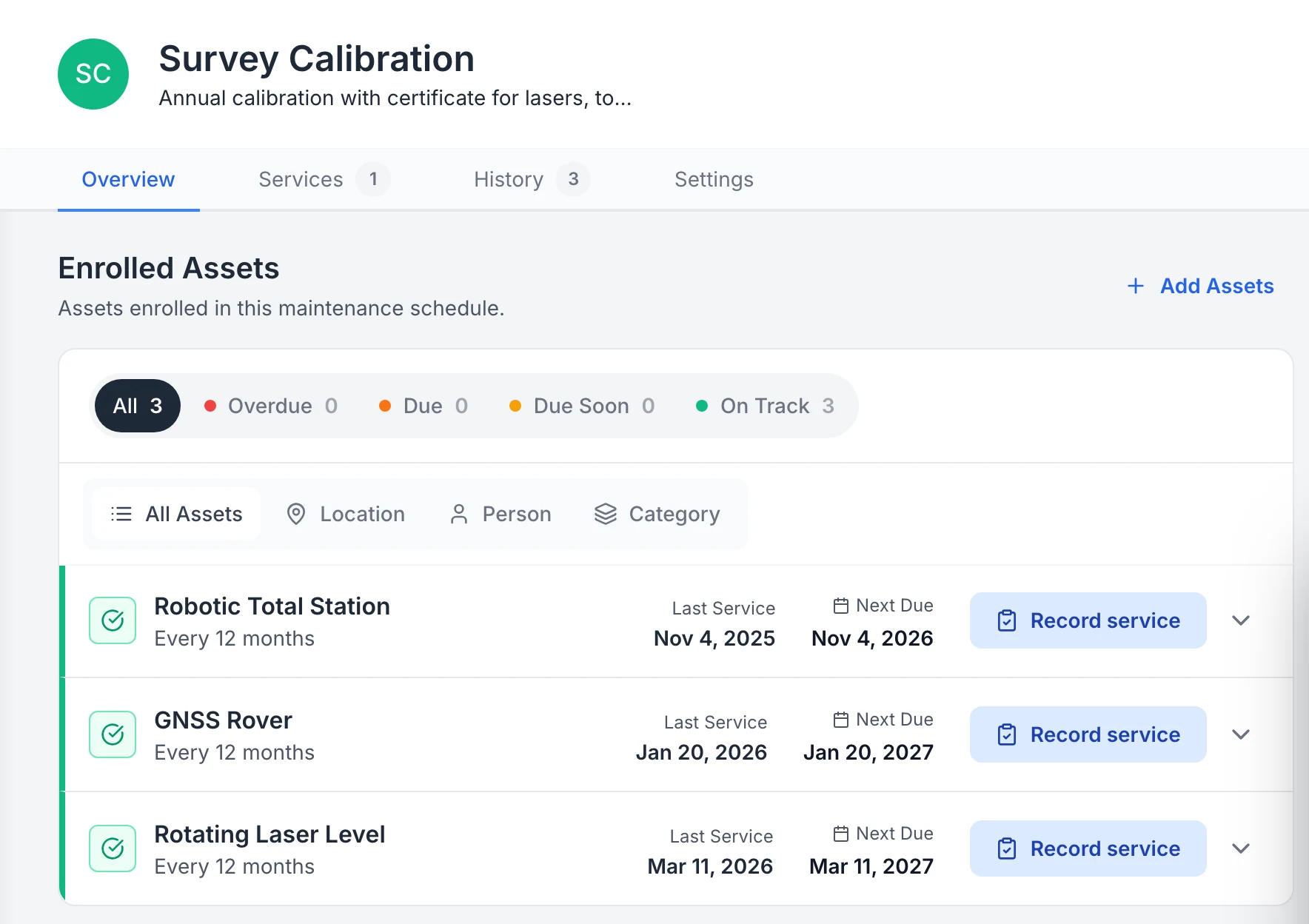The width and height of the screenshot is (1309, 924).
Task: Group the list by All Assets
Action: point(176,514)
